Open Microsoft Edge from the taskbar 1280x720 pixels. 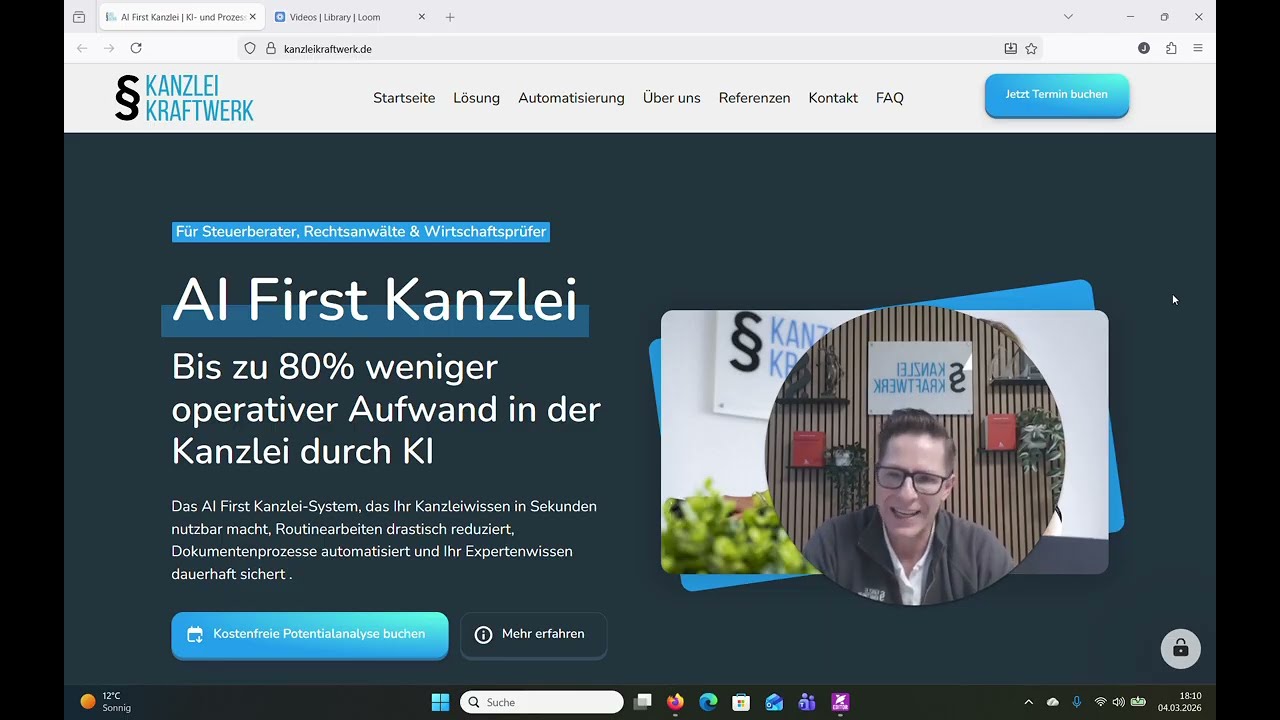pyautogui.click(x=708, y=702)
